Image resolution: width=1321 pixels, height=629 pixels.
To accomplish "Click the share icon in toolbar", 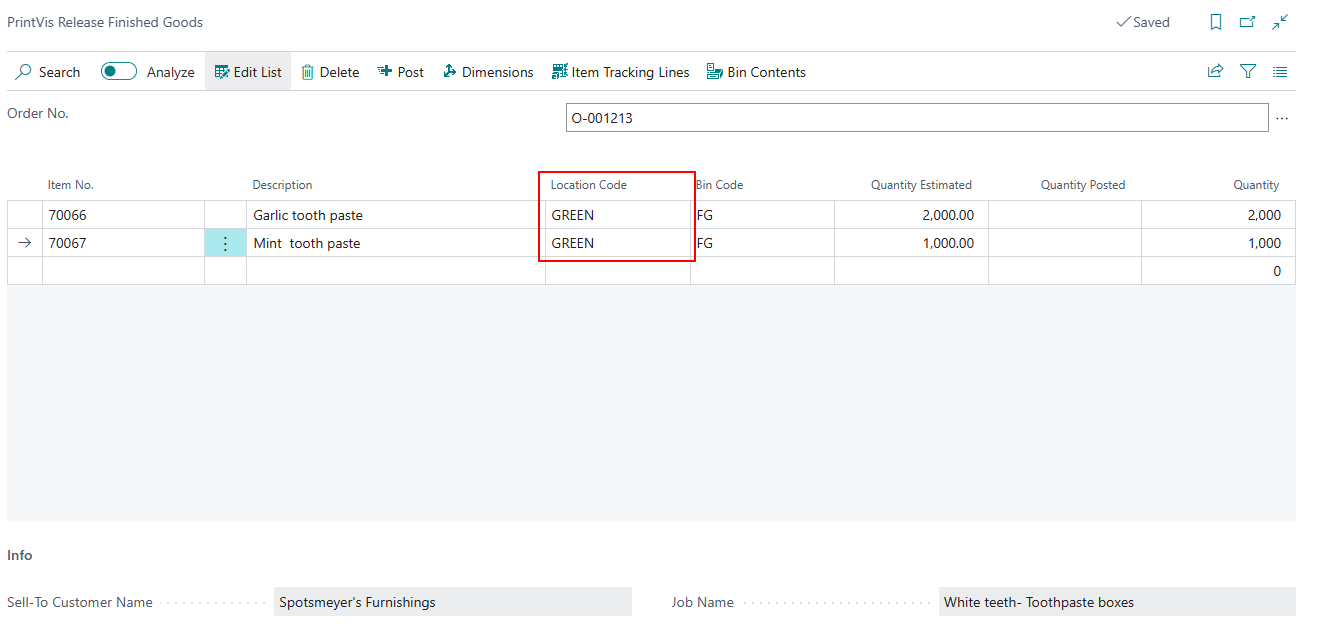I will point(1215,71).
